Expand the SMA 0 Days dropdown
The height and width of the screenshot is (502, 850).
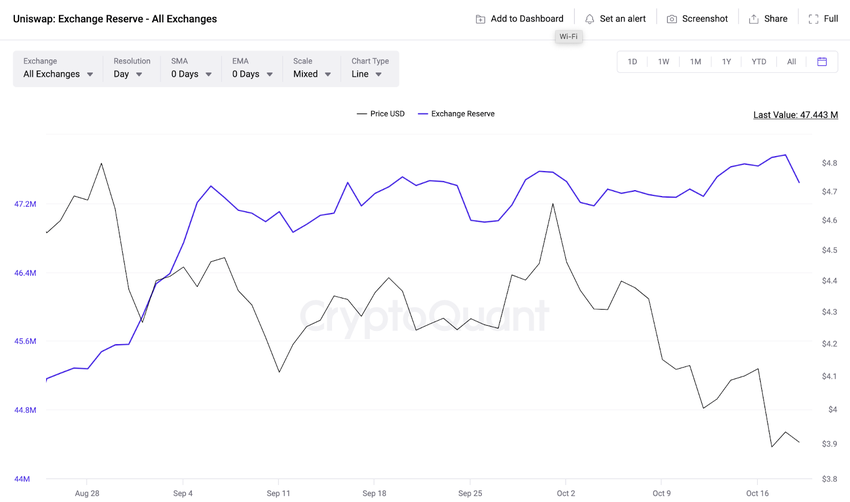coord(190,74)
